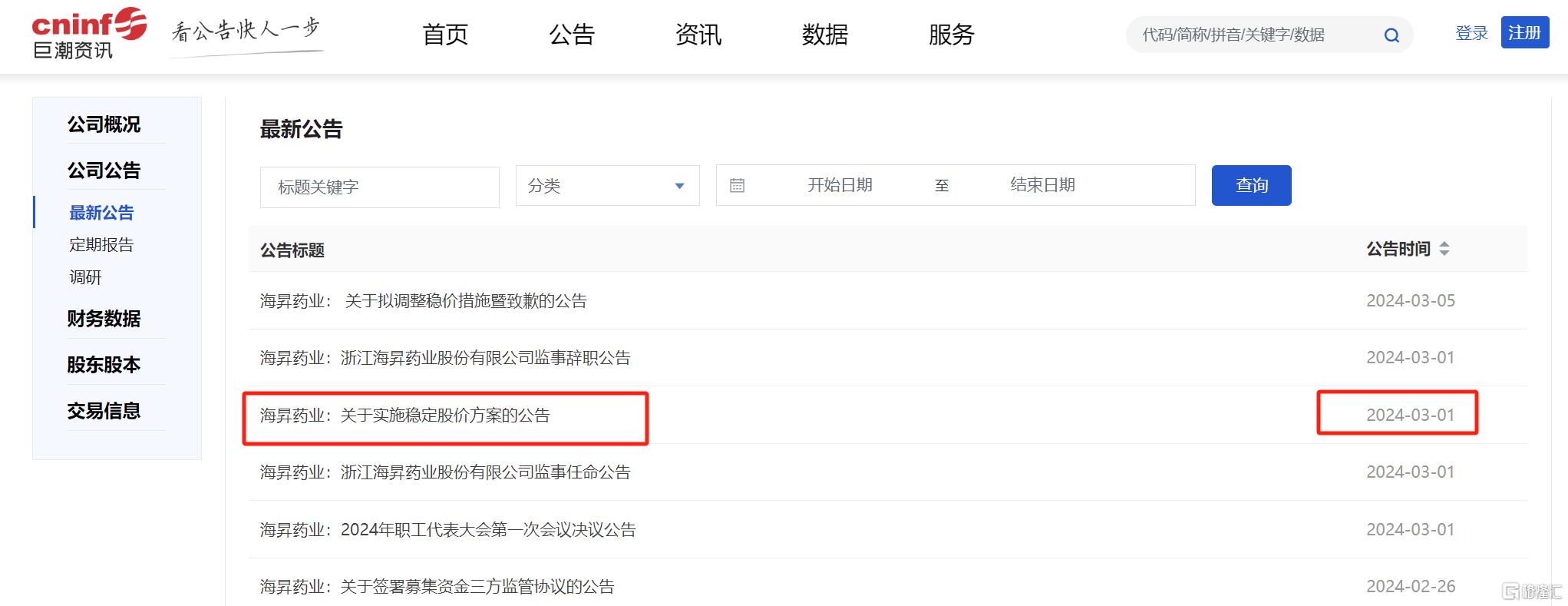Click the 注册 button
The image size is (1568, 606).
(1525, 32)
